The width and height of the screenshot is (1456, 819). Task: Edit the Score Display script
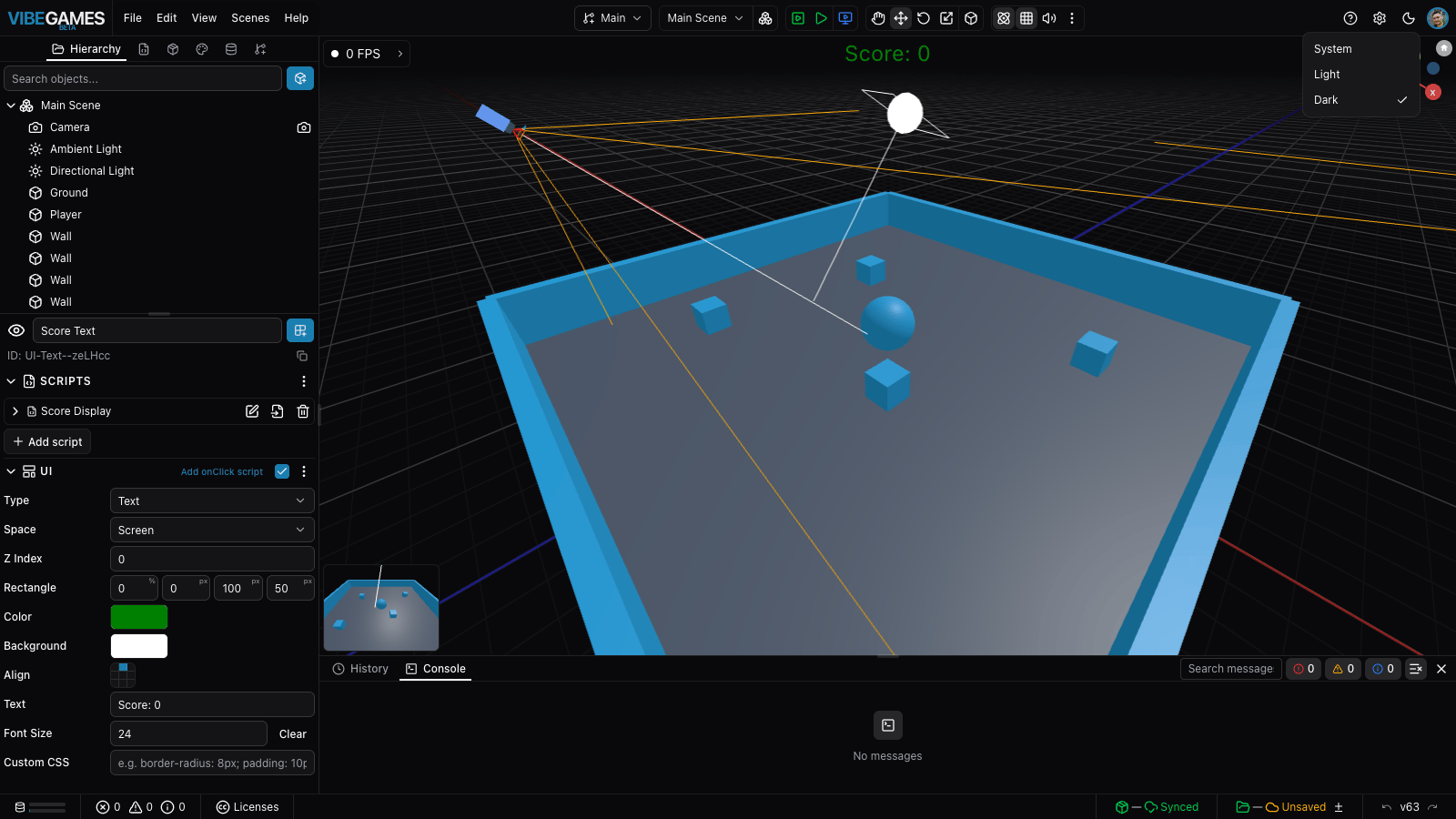[252, 411]
